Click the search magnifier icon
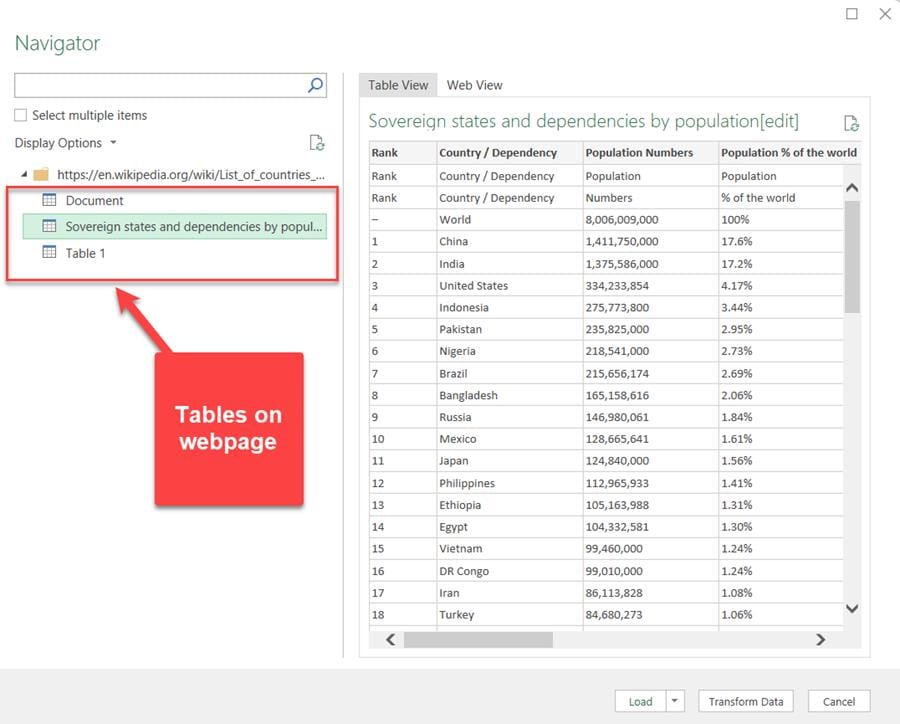The image size is (900, 724). [x=314, y=85]
